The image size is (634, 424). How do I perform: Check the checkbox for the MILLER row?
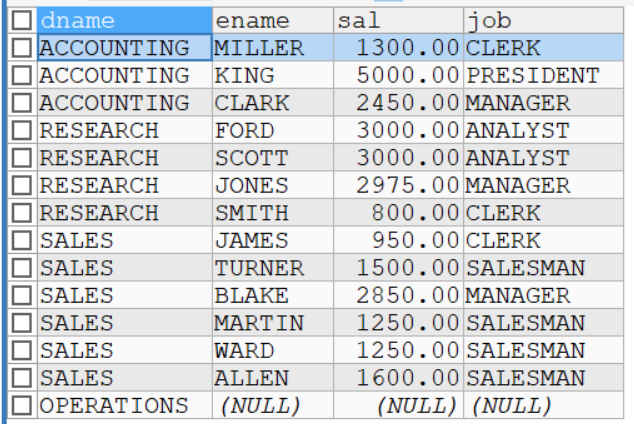point(24,48)
